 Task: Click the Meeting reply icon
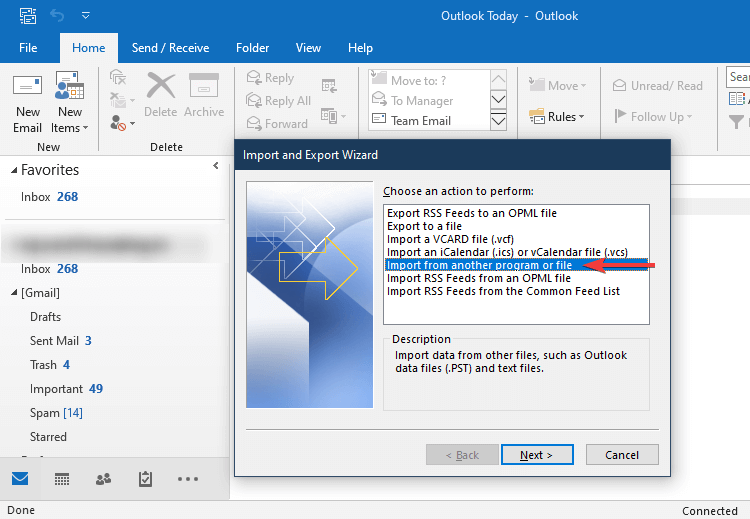pyautogui.click(x=329, y=86)
